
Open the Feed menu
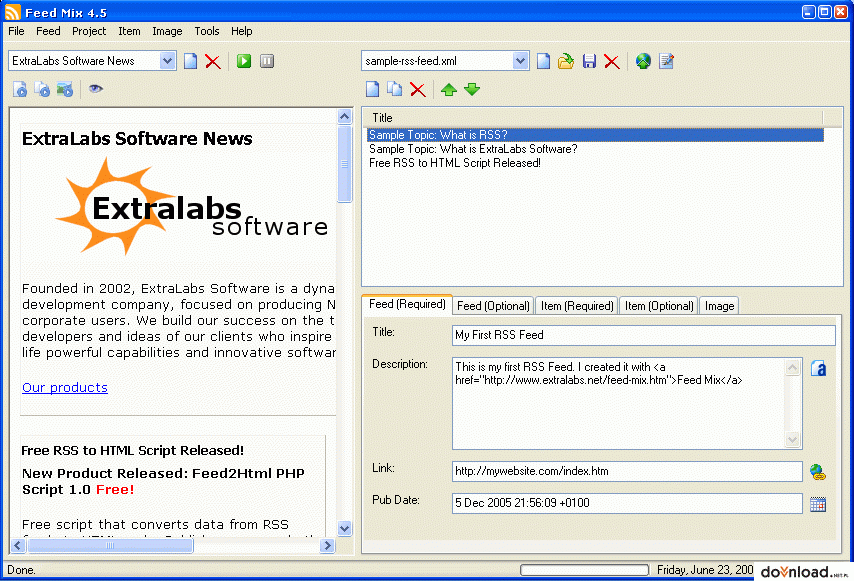coord(48,31)
